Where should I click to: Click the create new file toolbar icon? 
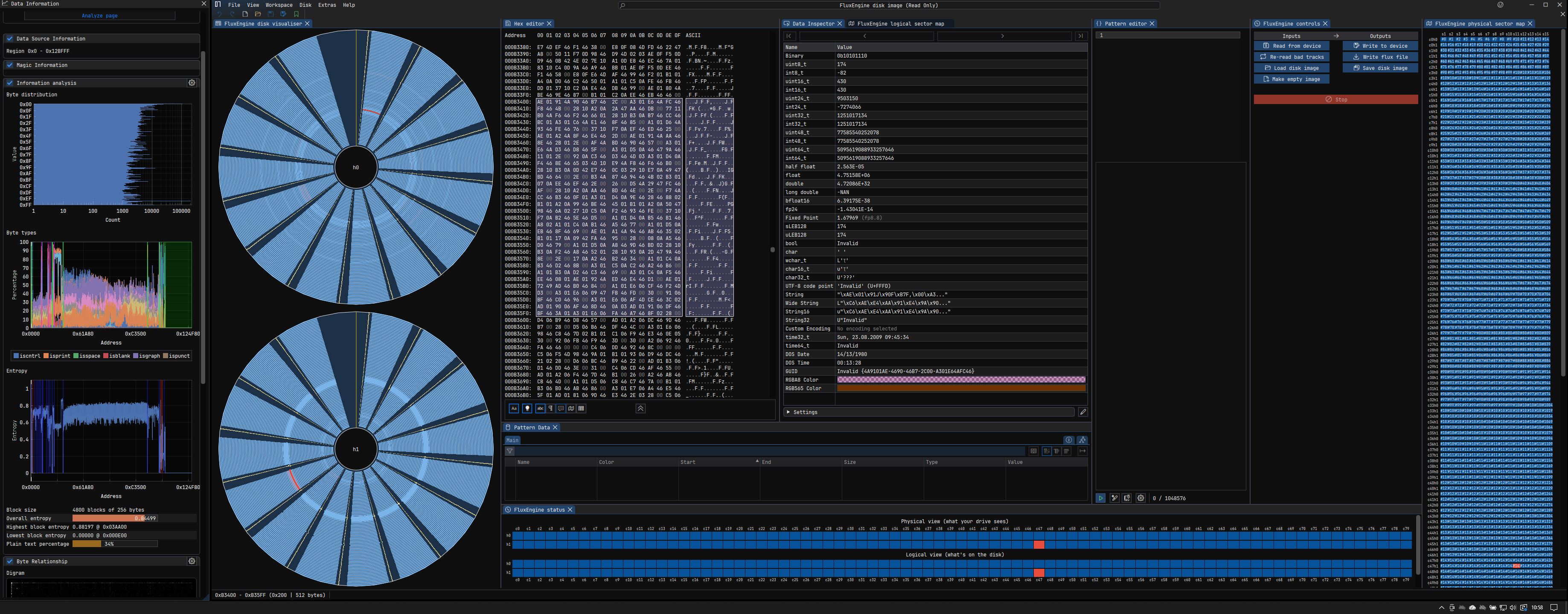point(245,14)
